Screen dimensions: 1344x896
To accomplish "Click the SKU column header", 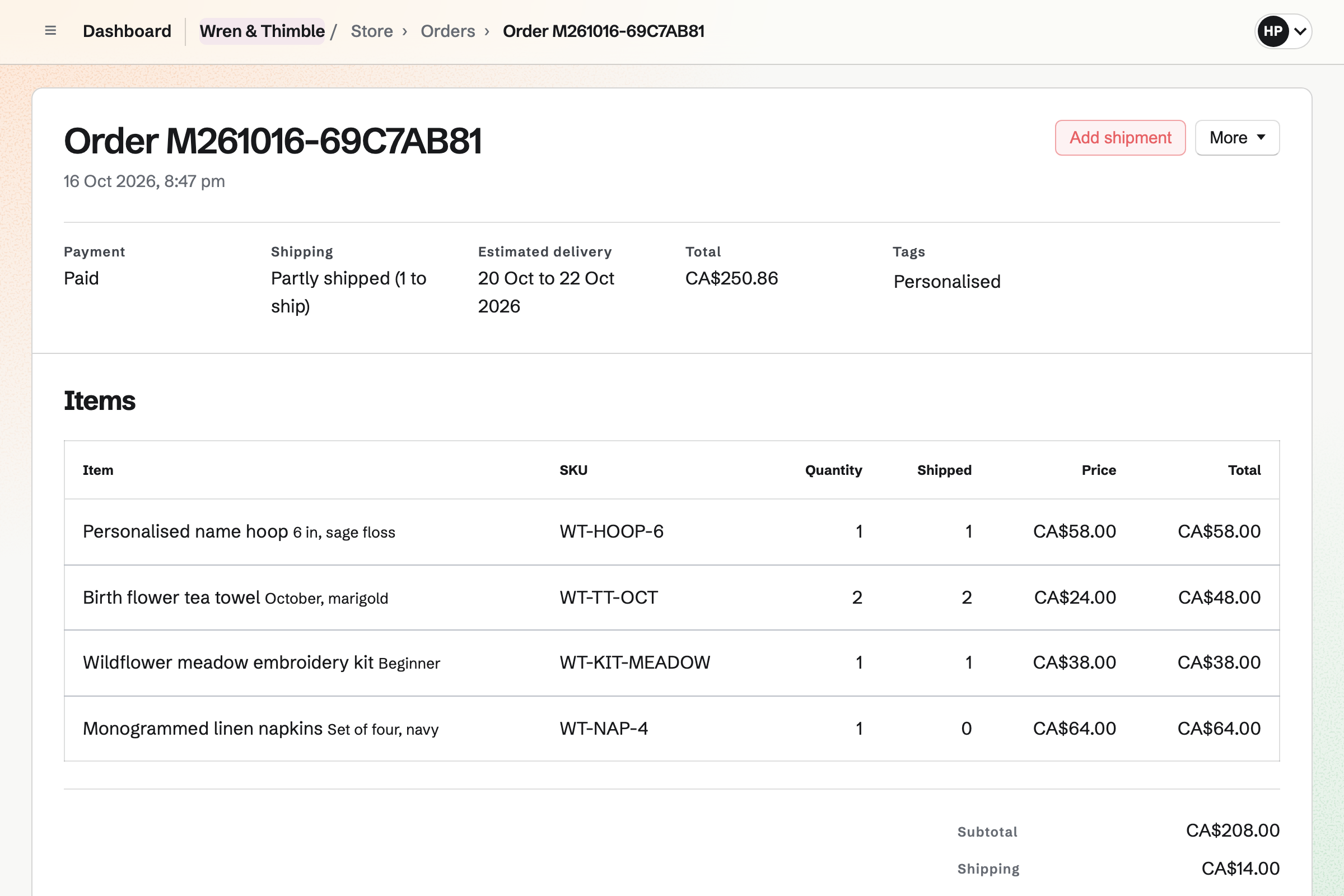I will click(x=573, y=470).
